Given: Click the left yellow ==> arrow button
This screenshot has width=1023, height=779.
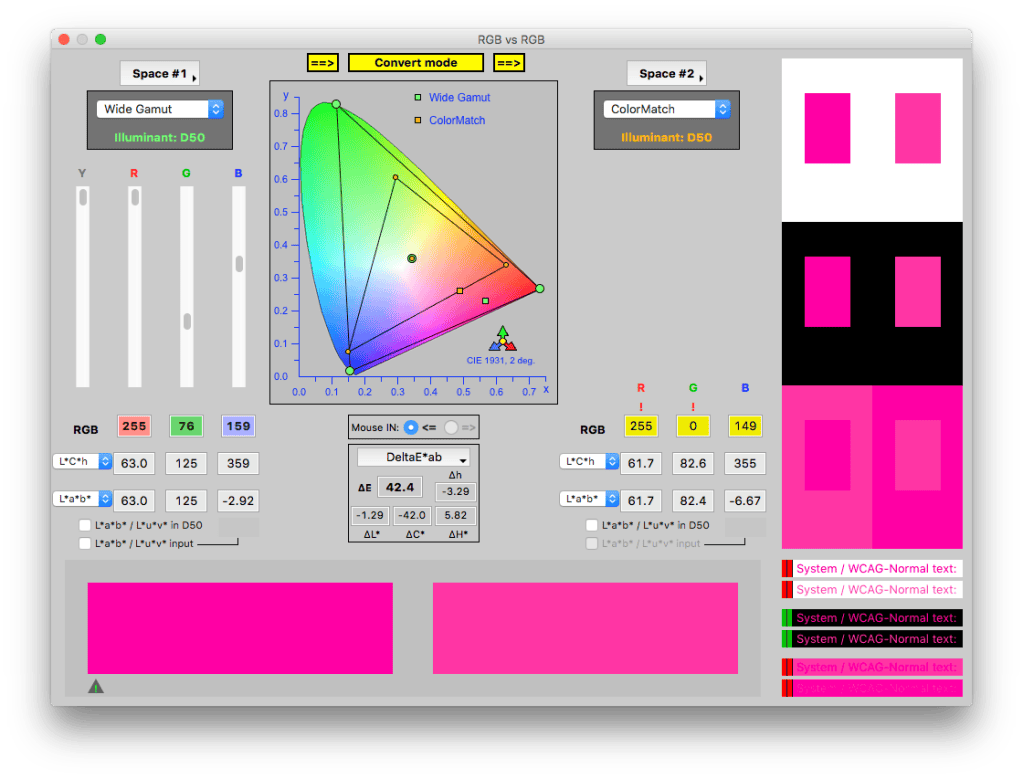Looking at the screenshot, I should coord(322,63).
